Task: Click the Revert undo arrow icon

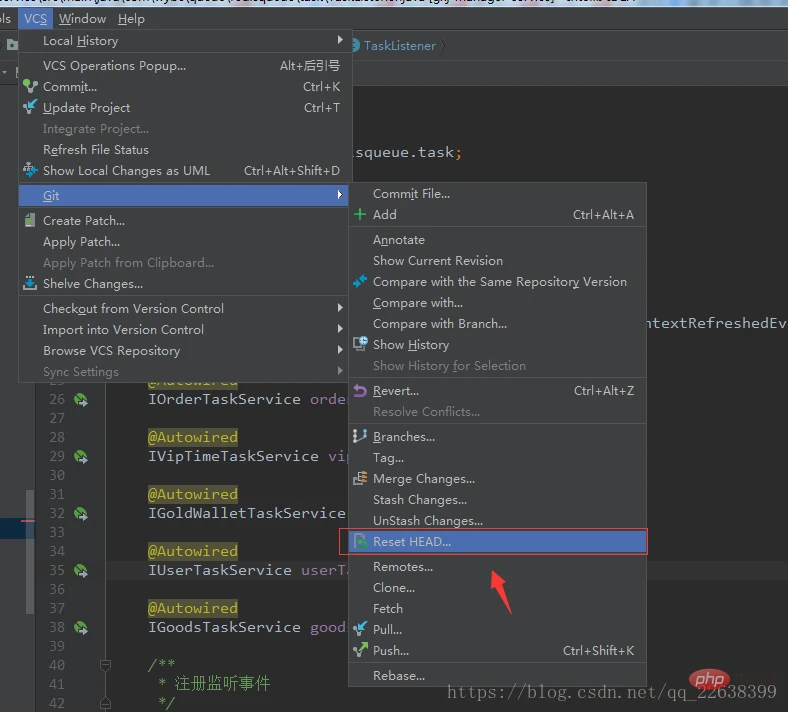Action: pos(360,391)
